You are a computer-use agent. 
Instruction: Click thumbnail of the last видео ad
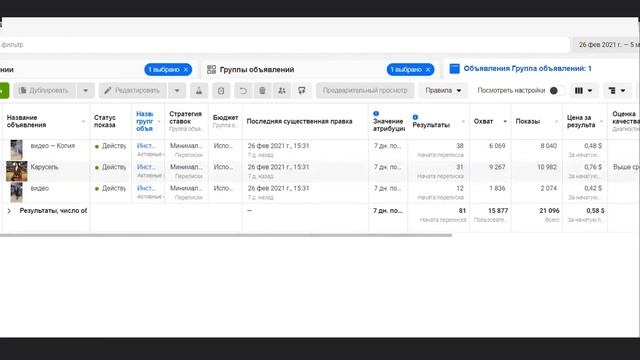click(16, 192)
